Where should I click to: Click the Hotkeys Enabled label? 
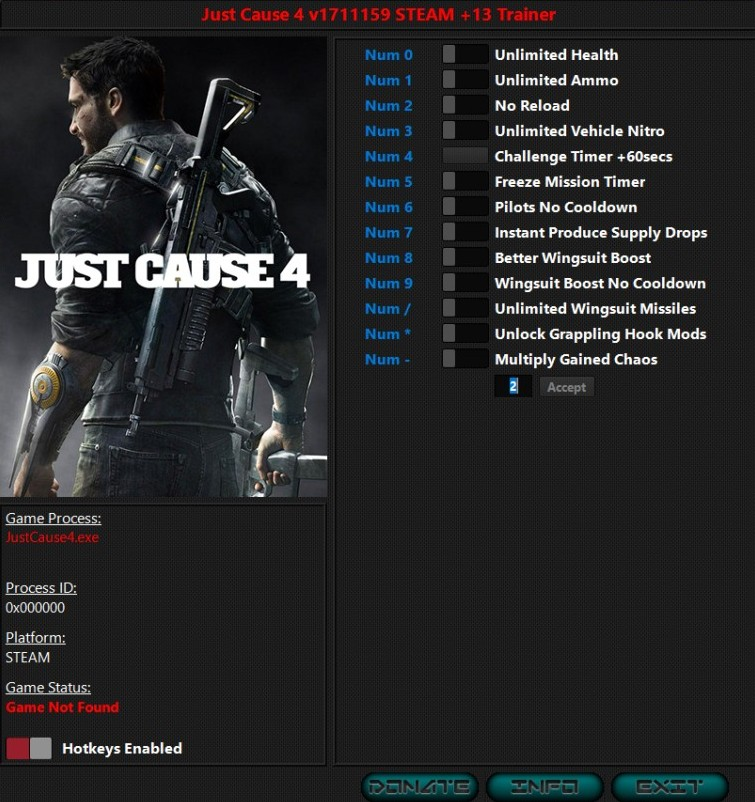[x=122, y=748]
